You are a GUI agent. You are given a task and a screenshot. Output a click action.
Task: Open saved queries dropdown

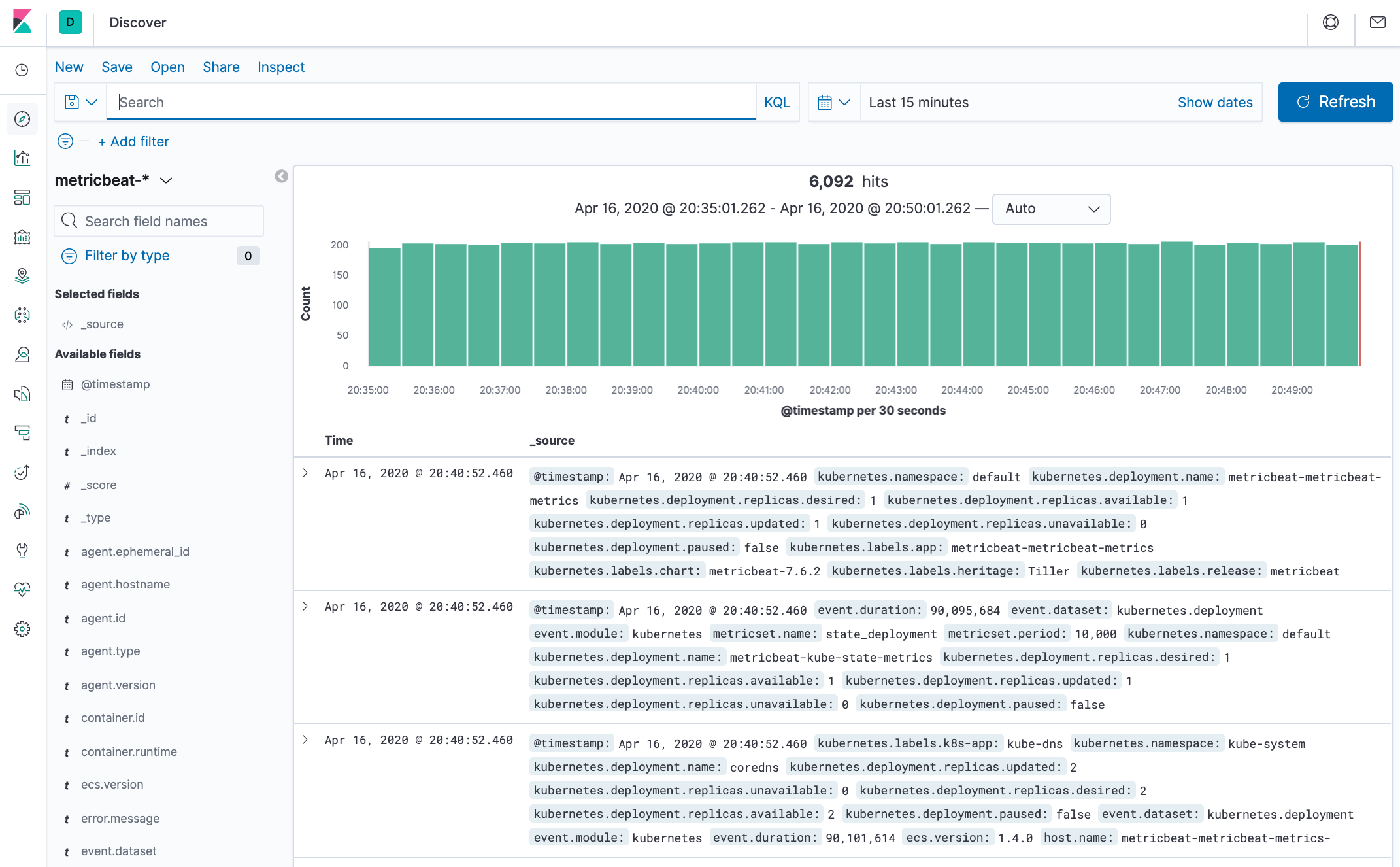[80, 102]
